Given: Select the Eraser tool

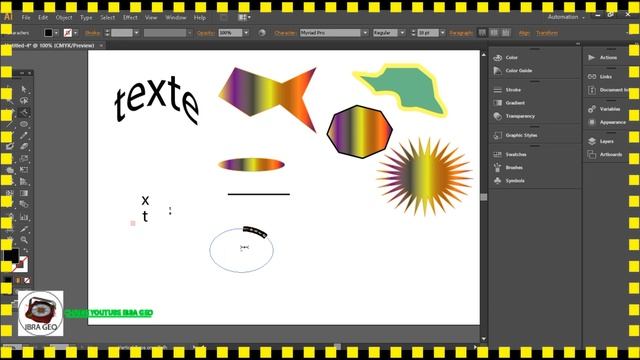Looking at the screenshot, I should coord(24,146).
